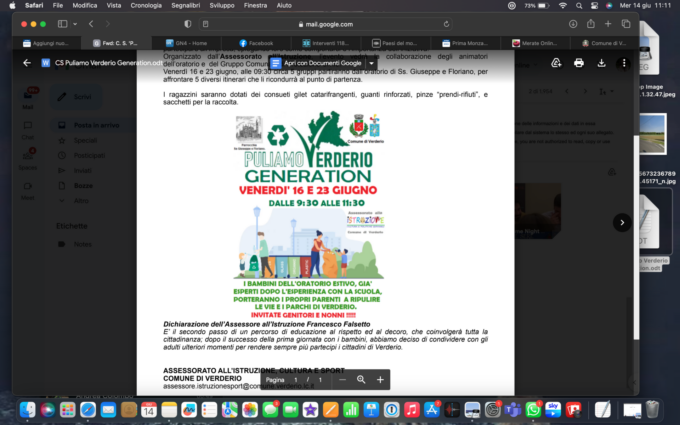This screenshot has width=680, height=425.
Task: Open the File menu
Action: point(58,5)
